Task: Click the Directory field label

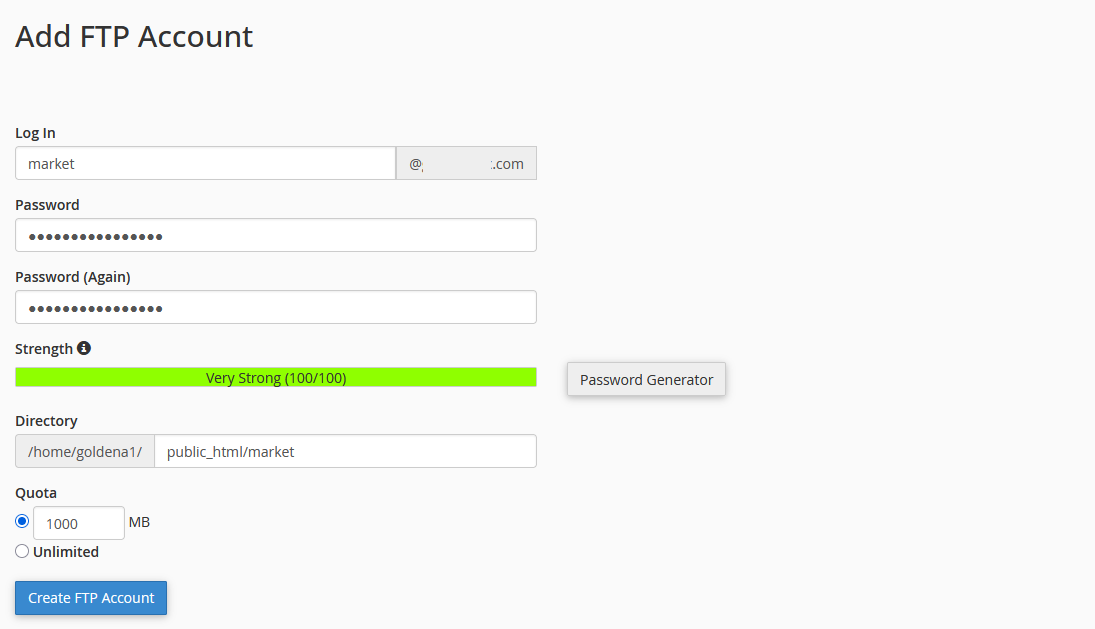Action: coord(46,421)
